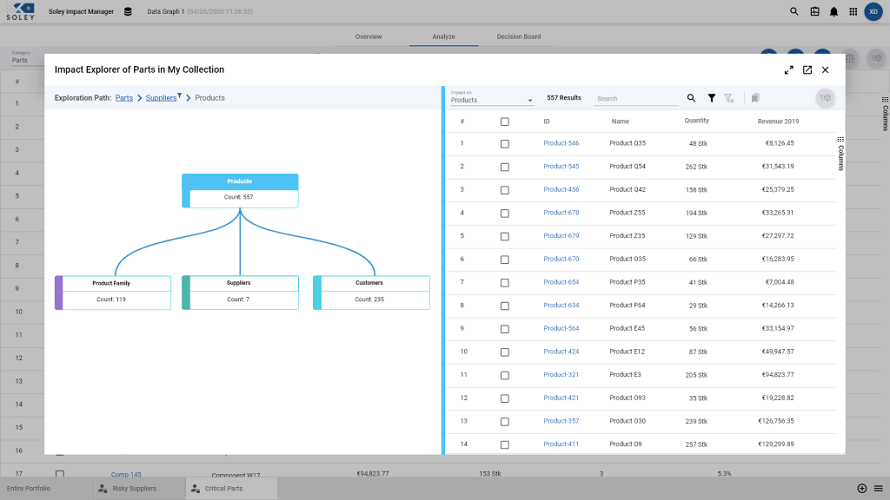890x500 pixels.
Task: Open the apps grid icon in header
Action: click(851, 12)
